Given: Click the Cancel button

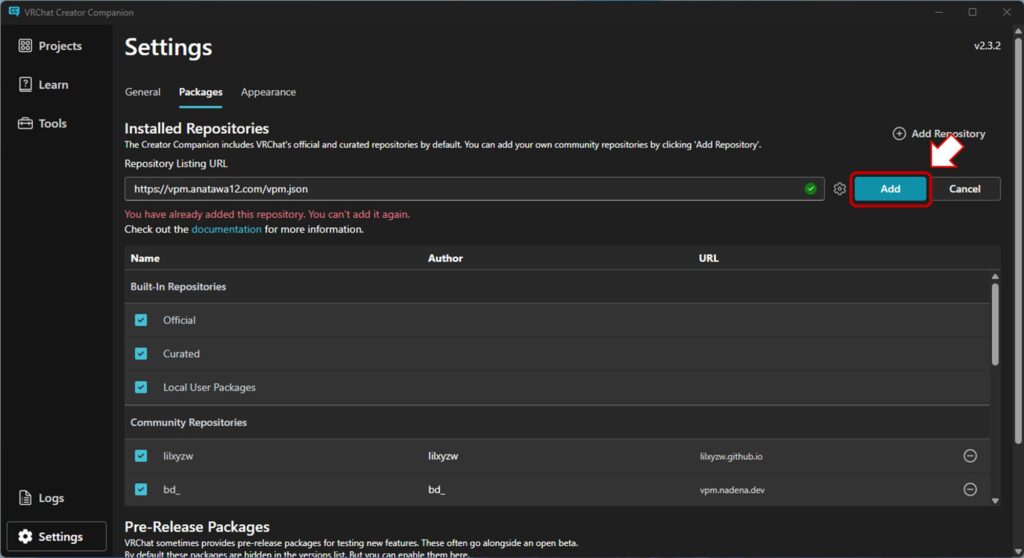Looking at the screenshot, I should (x=965, y=189).
